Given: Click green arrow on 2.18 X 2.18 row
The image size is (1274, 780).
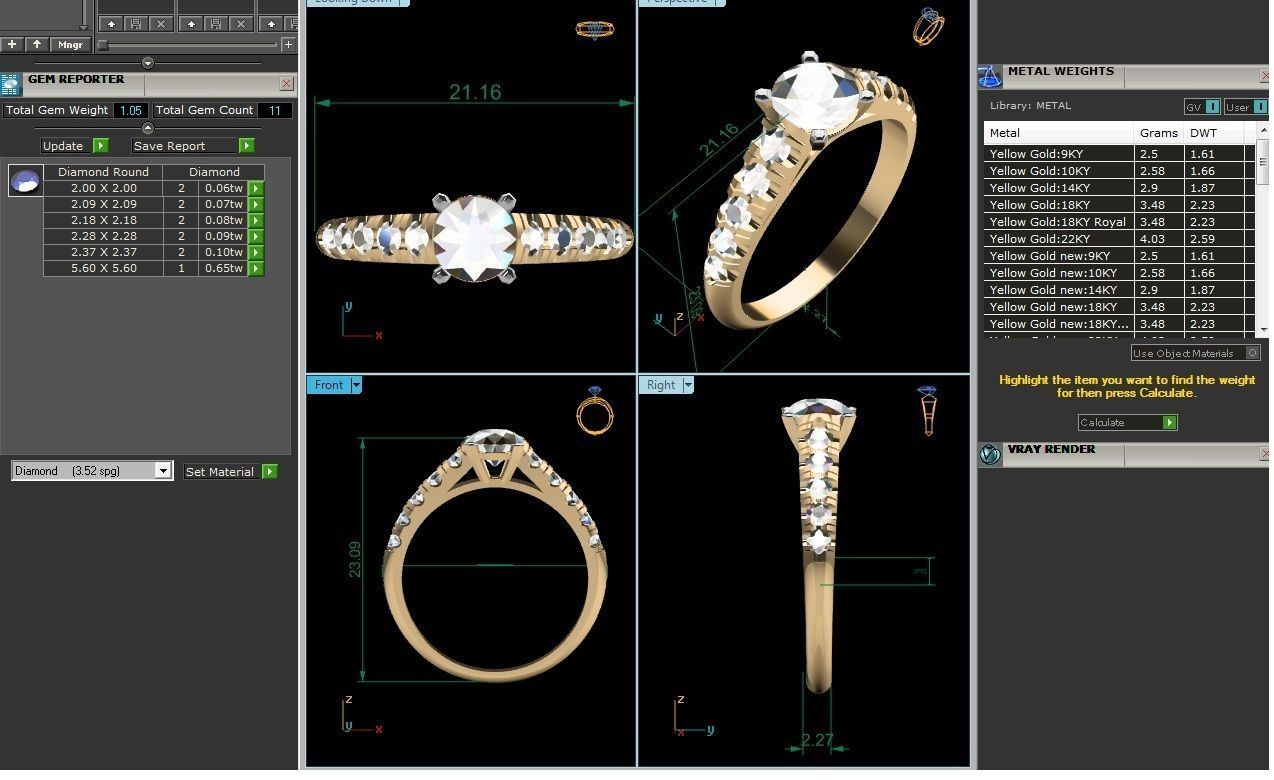Looking at the screenshot, I should point(256,220).
